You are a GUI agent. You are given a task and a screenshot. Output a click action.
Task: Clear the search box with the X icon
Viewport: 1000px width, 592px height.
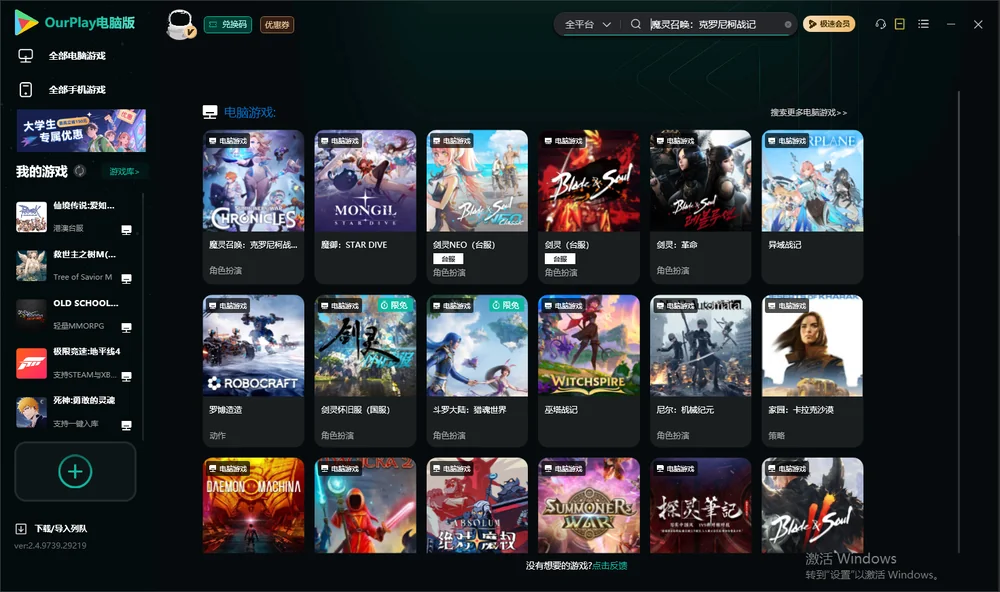(x=788, y=25)
